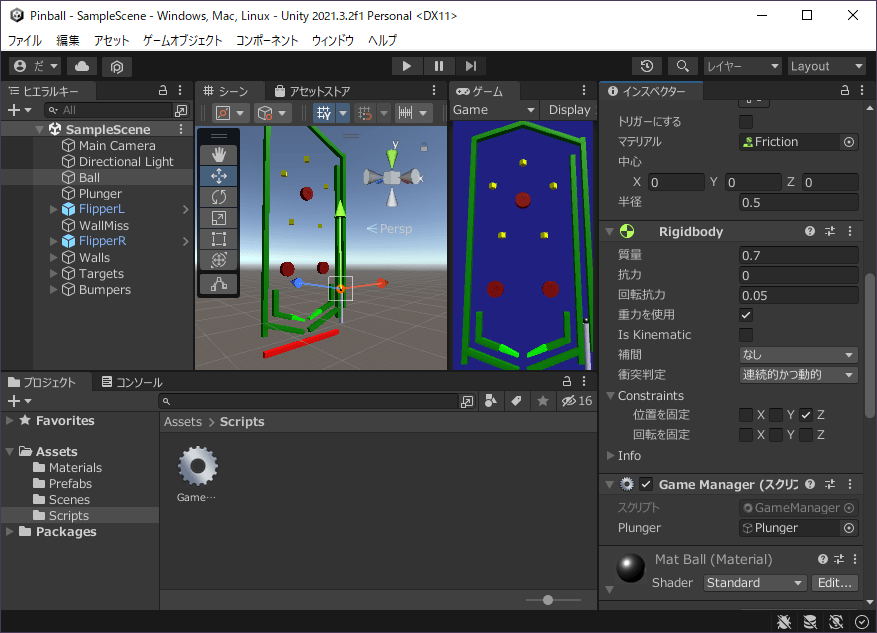Open the cloud services icon
Image resolution: width=877 pixels, height=633 pixels.
(82, 66)
